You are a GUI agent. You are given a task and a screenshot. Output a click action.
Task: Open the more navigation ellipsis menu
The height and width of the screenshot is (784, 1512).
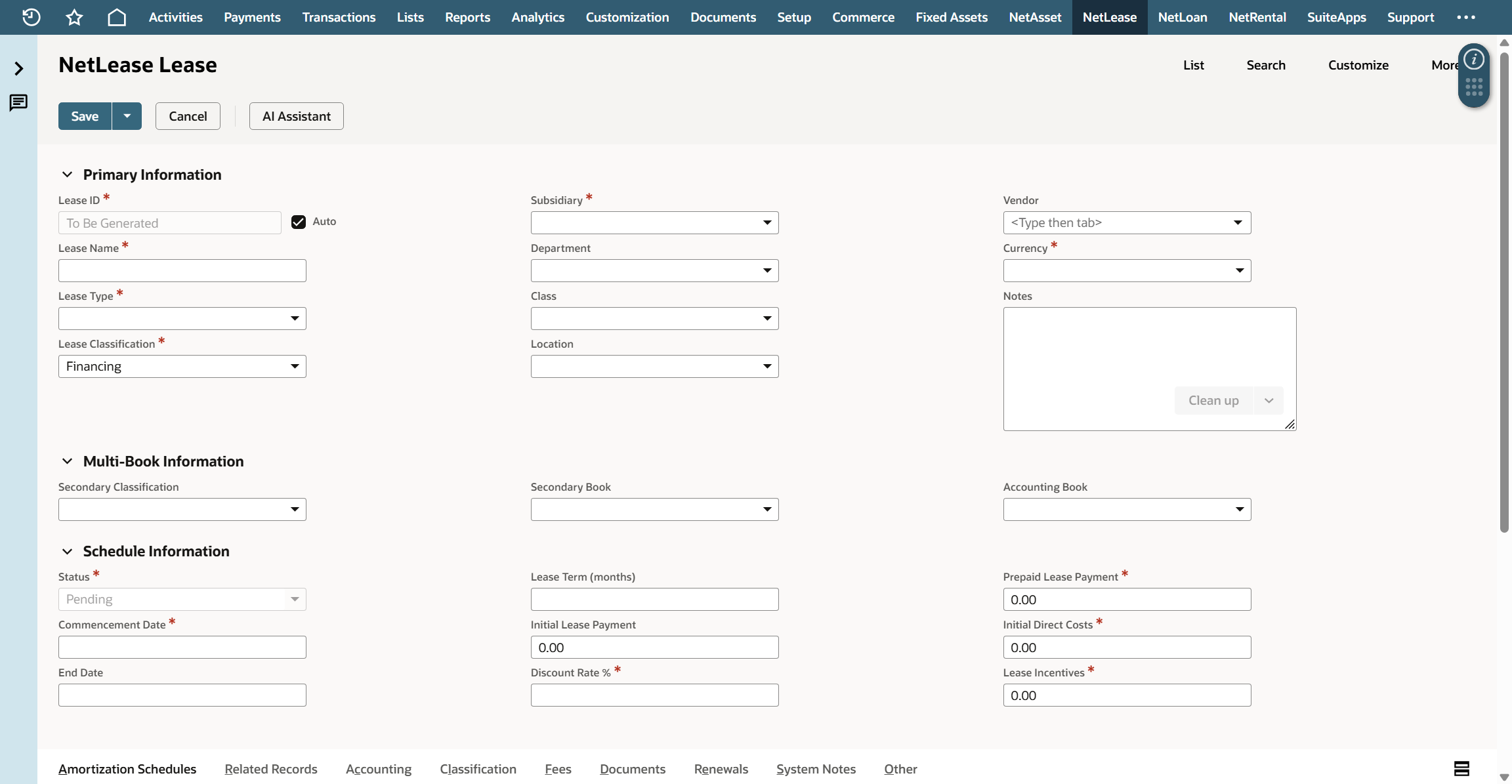pyautogui.click(x=1466, y=17)
